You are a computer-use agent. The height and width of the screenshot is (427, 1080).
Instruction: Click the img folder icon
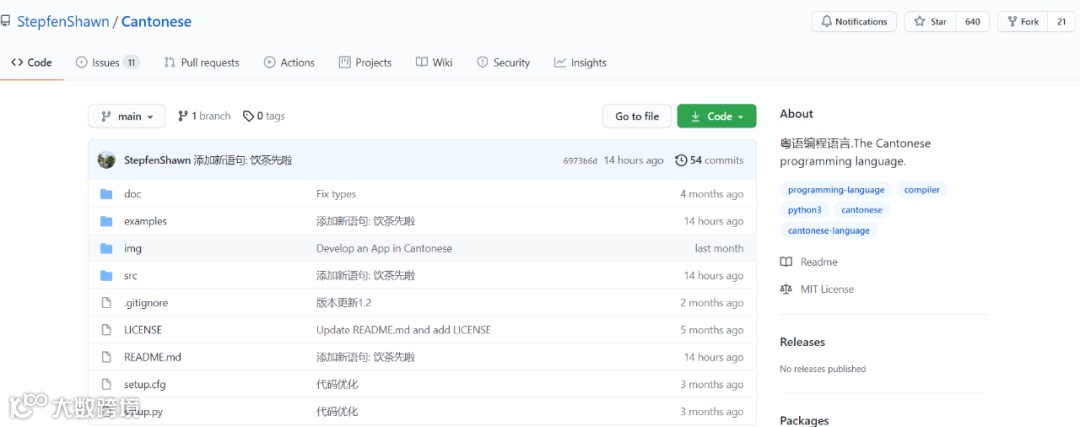click(106, 248)
